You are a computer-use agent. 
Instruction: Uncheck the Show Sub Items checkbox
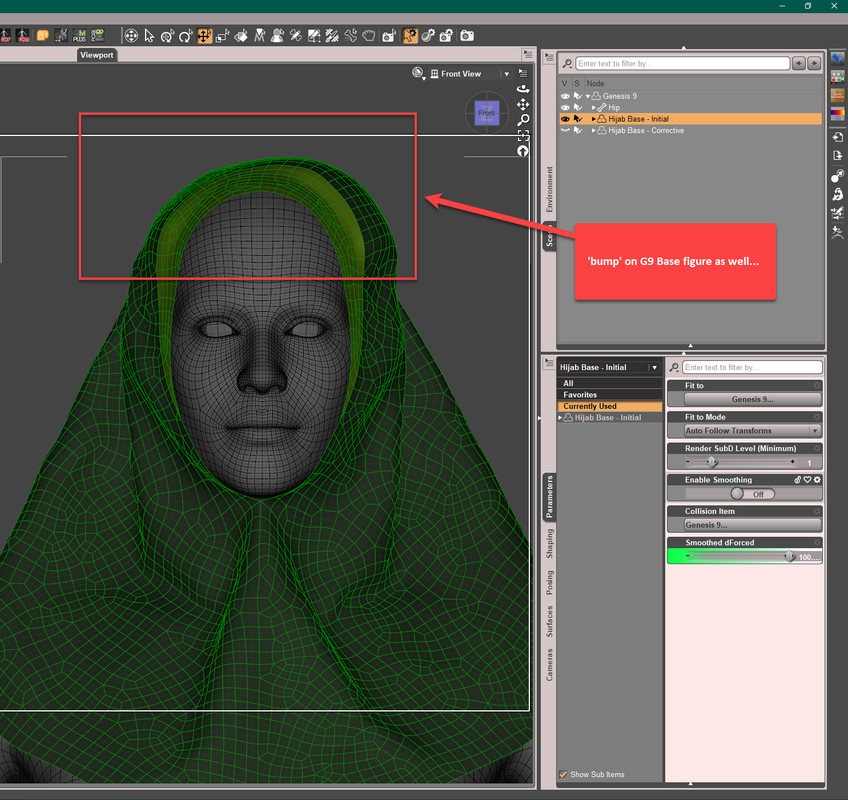pyautogui.click(x=564, y=775)
